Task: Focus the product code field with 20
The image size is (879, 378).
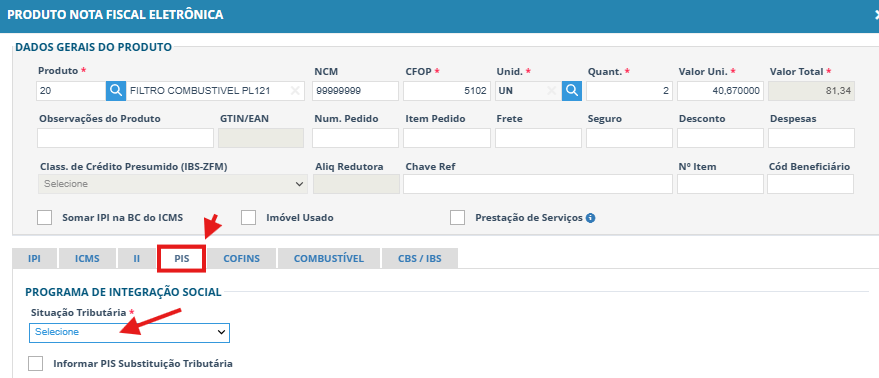Action: click(x=71, y=90)
